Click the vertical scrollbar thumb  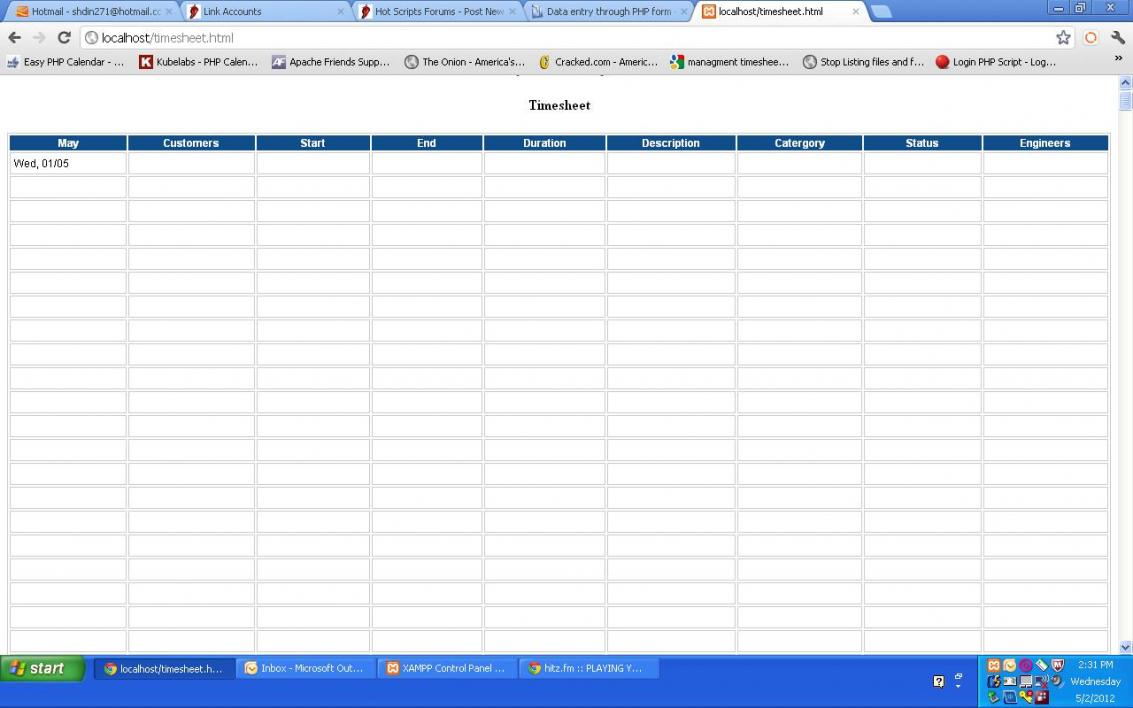coord(1125,100)
